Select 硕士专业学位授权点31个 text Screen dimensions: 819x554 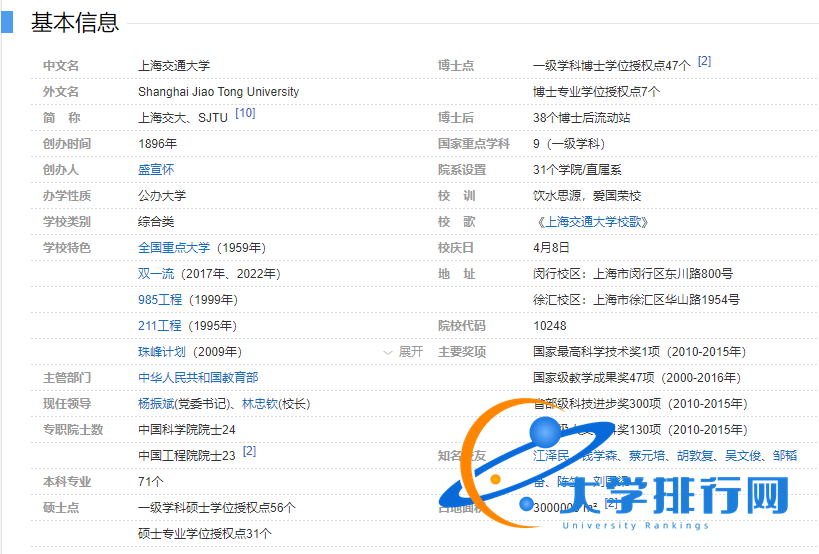204,534
